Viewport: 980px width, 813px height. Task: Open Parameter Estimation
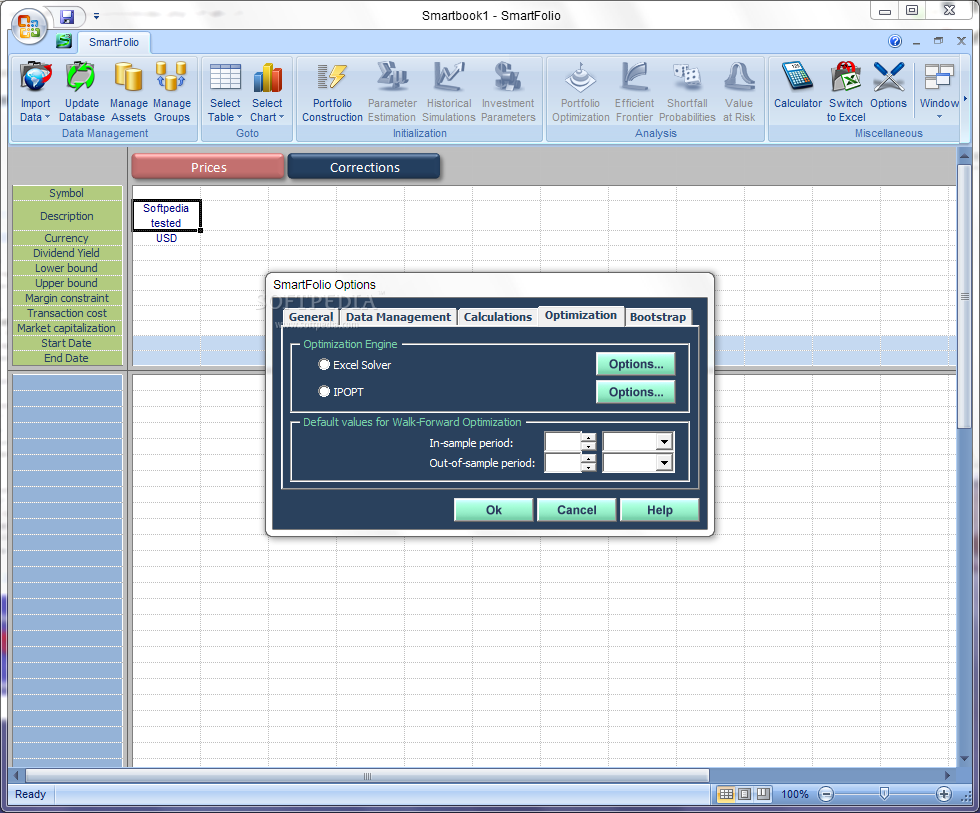pos(392,92)
